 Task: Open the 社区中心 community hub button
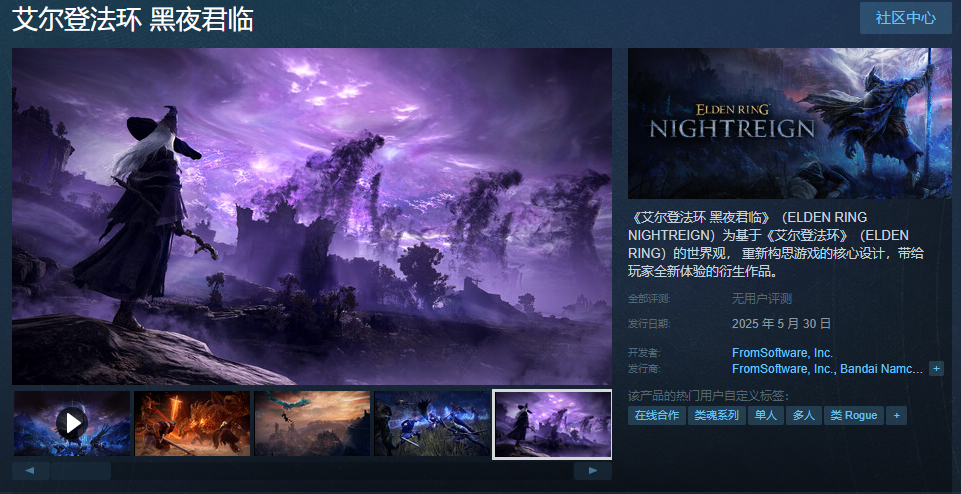point(905,18)
